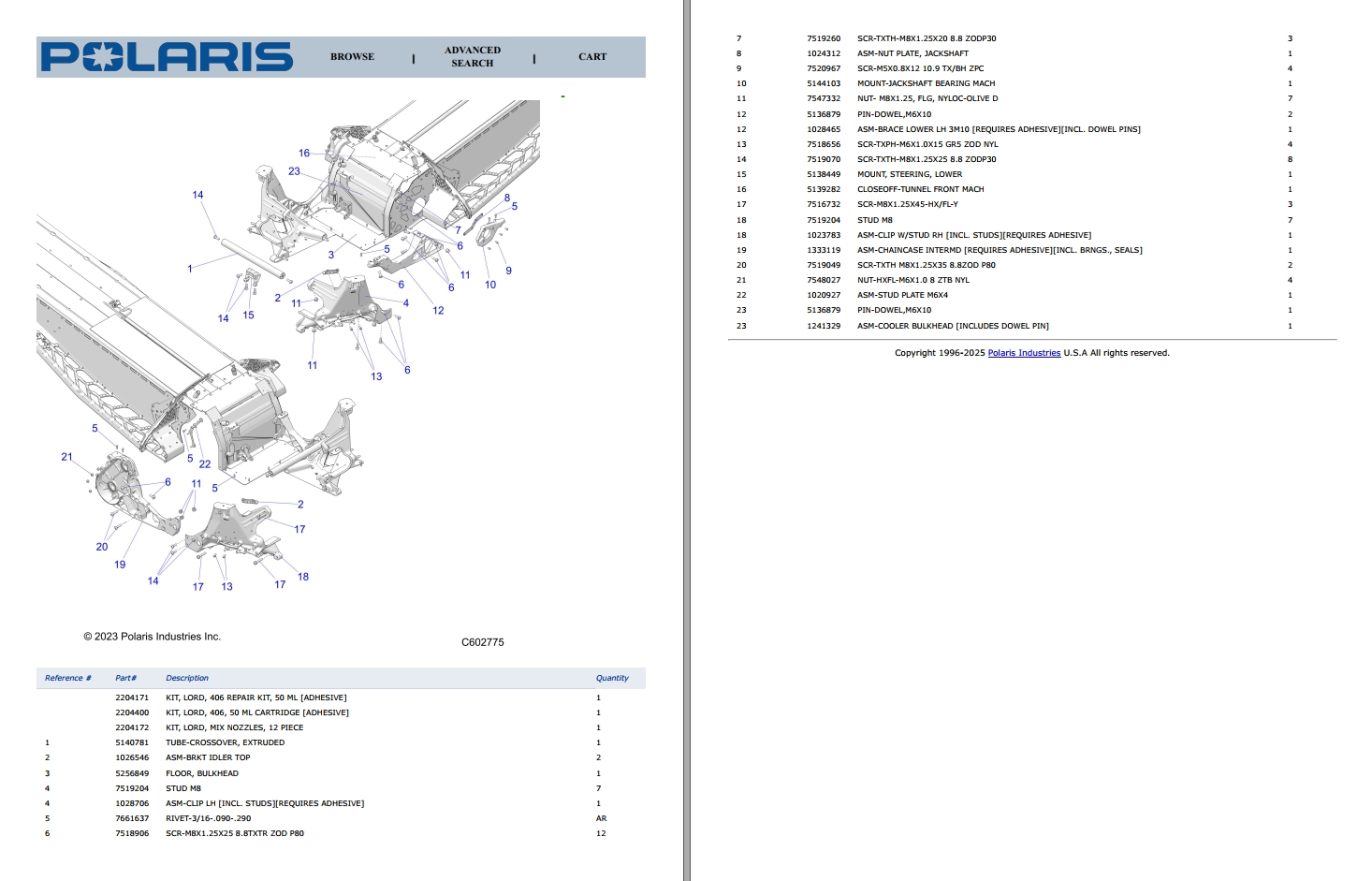Follow the Polaris Industries copyright link
Viewport: 1372px width, 881px height.
(1024, 353)
